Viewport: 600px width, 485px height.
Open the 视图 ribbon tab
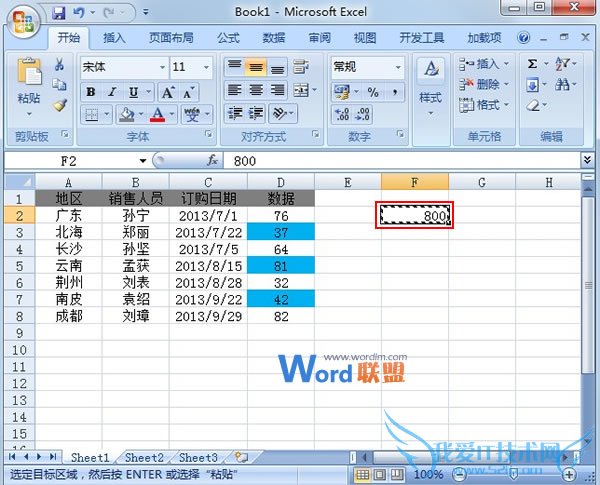point(365,38)
